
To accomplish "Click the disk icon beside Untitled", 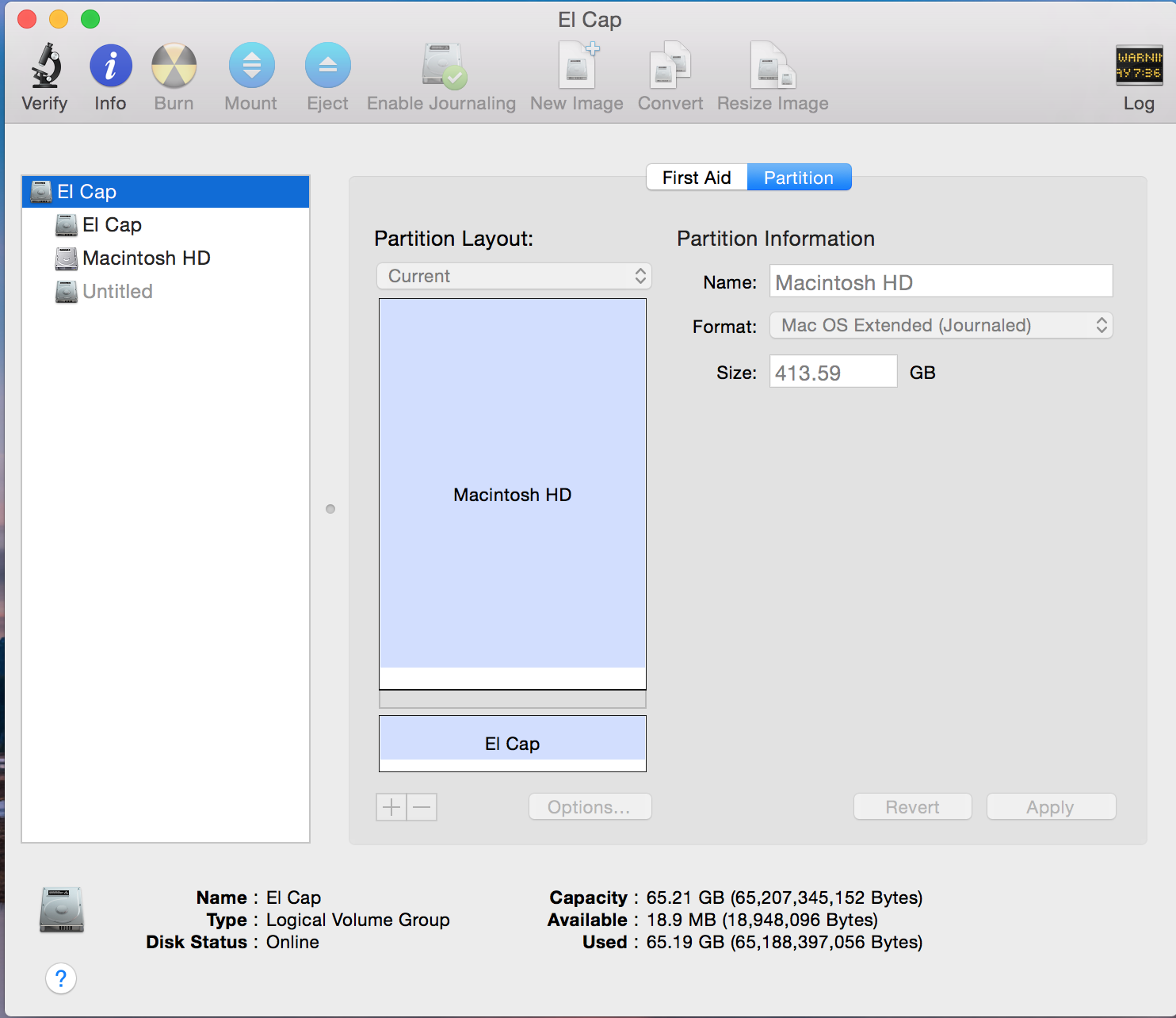I will (x=67, y=292).
